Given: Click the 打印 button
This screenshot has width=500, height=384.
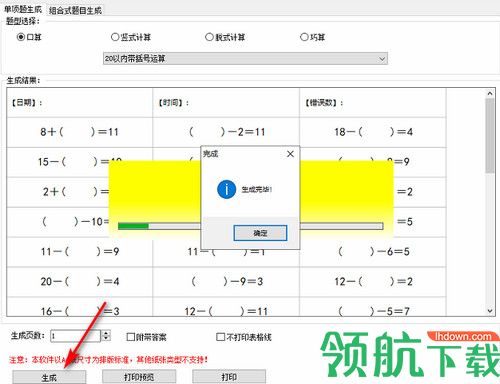Looking at the screenshot, I should (x=229, y=377).
